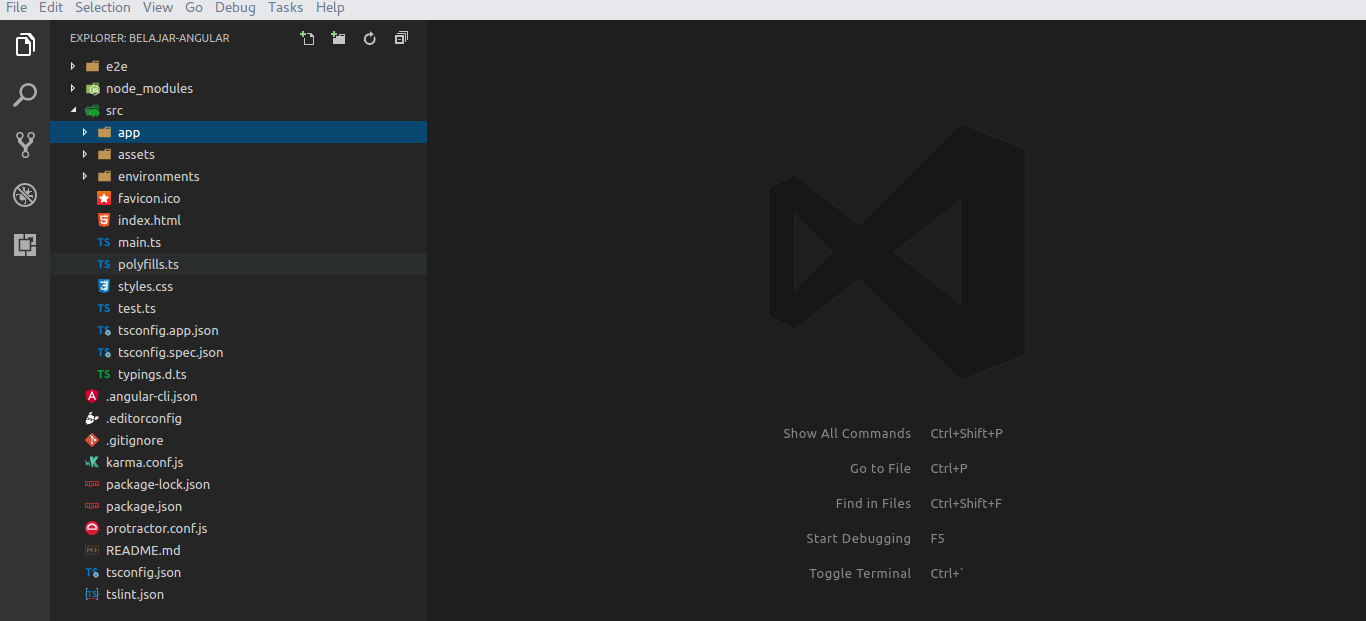This screenshot has width=1366, height=621.
Task: Open the Edit menu
Action: tap(51, 8)
